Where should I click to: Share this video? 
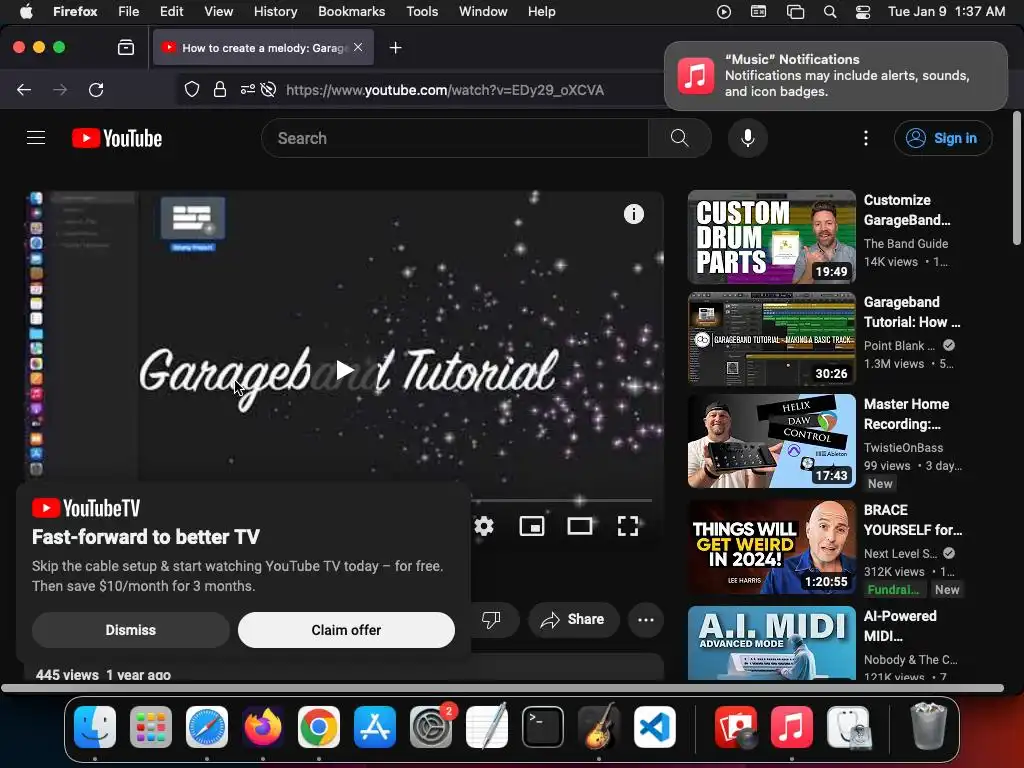tap(573, 619)
